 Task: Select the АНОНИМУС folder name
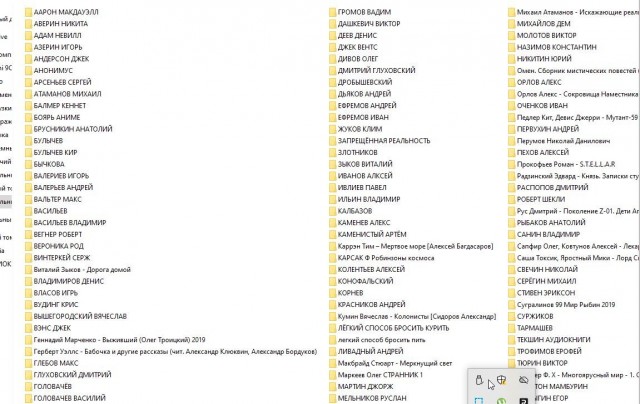[53, 71]
